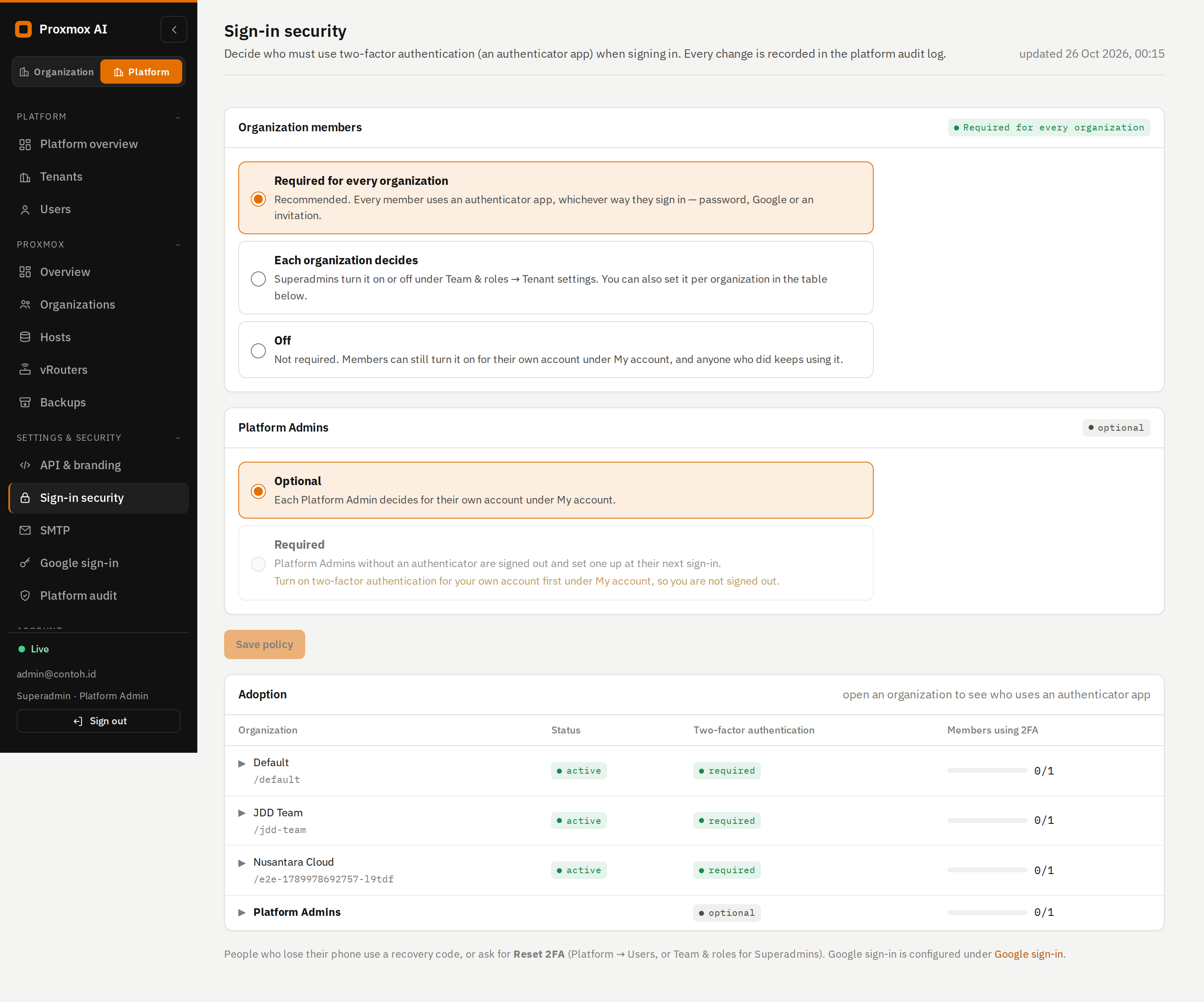Image resolution: width=1204 pixels, height=1002 pixels.
Task: Open Platform audit page
Action: (x=99, y=596)
